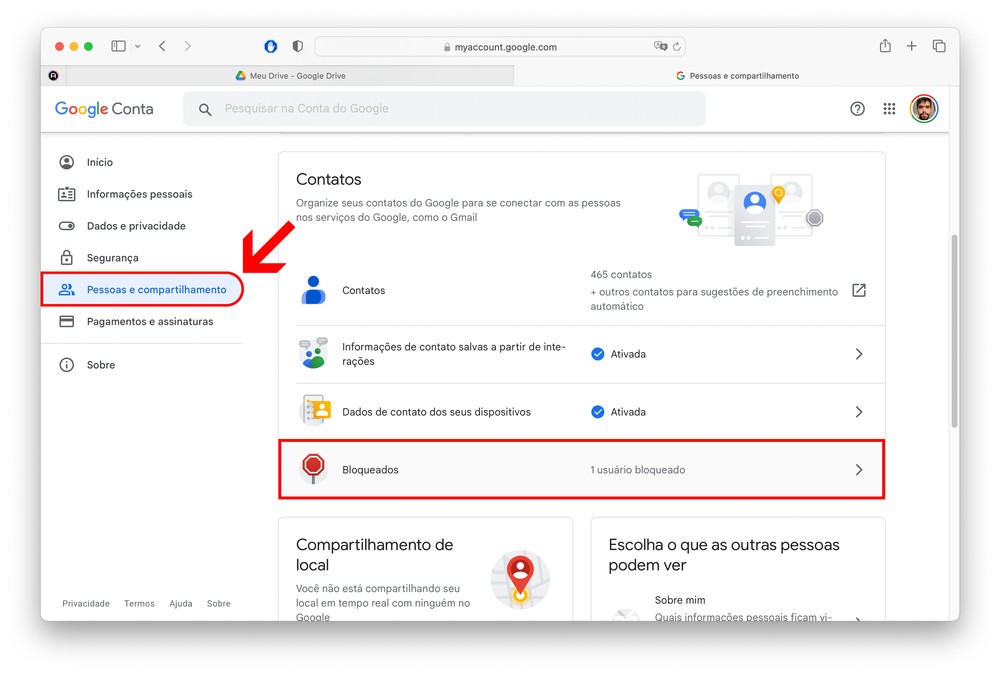Image resolution: width=1000 pixels, height=674 pixels.
Task: Open Informações de contato salvas a partir de interações
Action: [582, 354]
